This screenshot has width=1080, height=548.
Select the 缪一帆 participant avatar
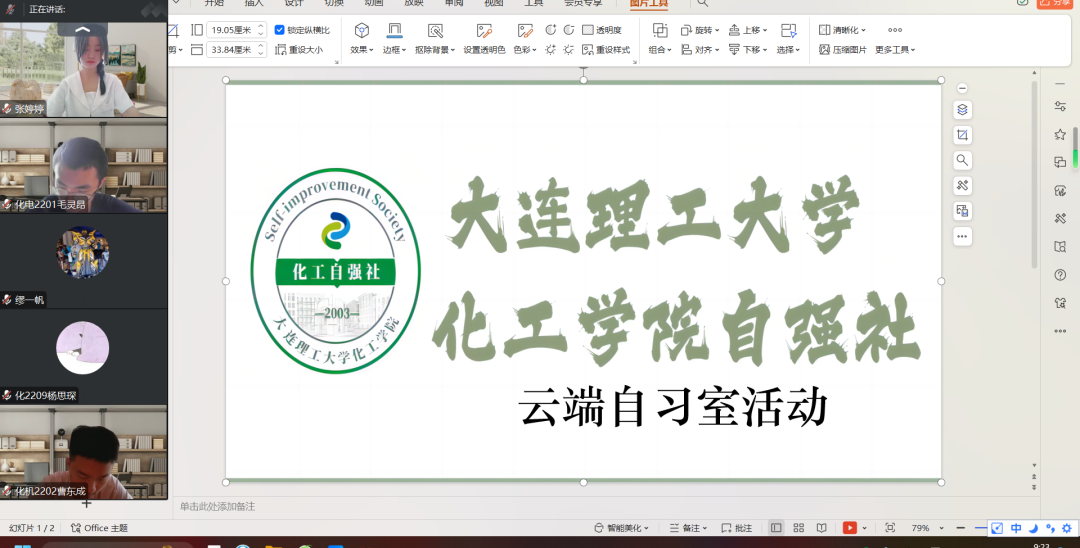83,252
